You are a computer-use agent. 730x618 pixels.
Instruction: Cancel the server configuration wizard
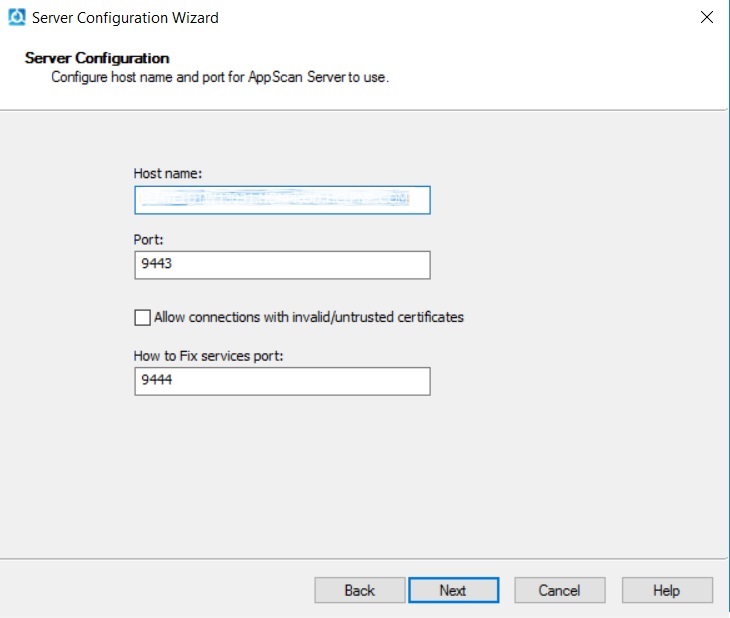pyautogui.click(x=559, y=590)
